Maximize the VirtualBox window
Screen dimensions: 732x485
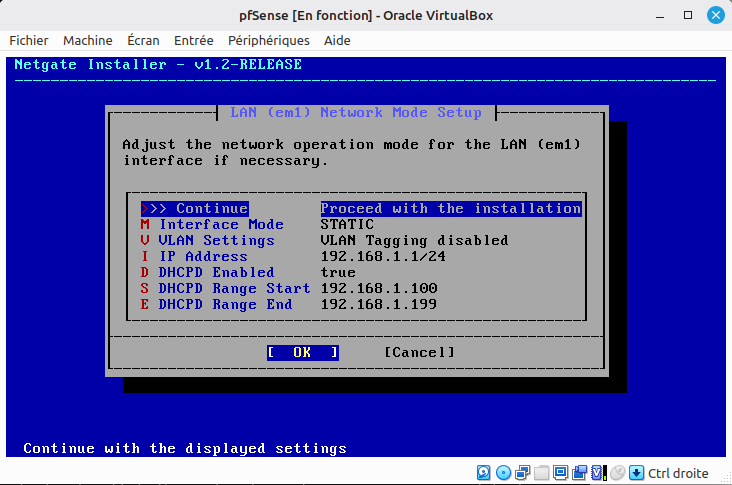point(688,15)
